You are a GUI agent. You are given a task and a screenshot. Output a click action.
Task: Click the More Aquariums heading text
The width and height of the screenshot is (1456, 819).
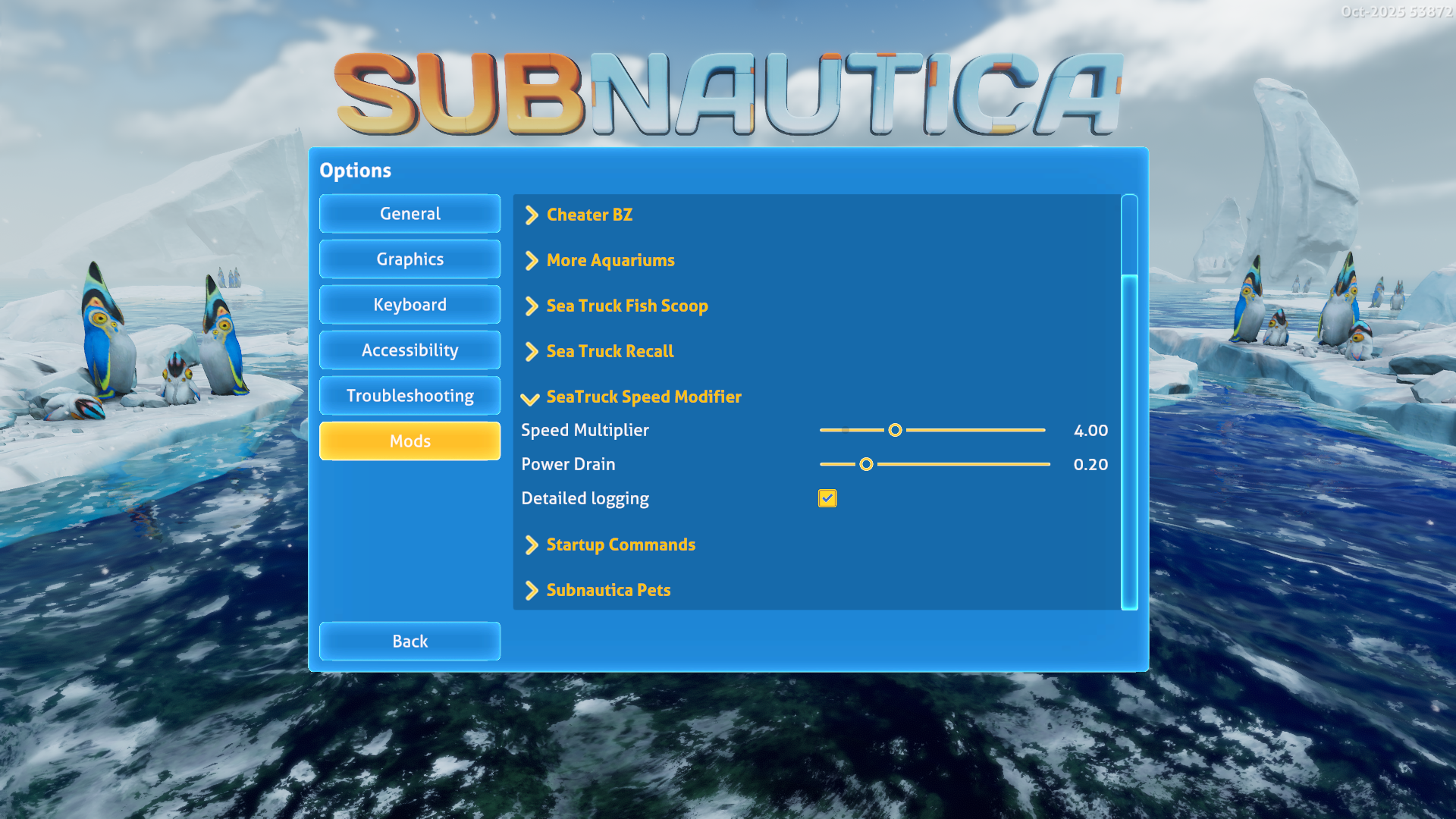click(610, 261)
